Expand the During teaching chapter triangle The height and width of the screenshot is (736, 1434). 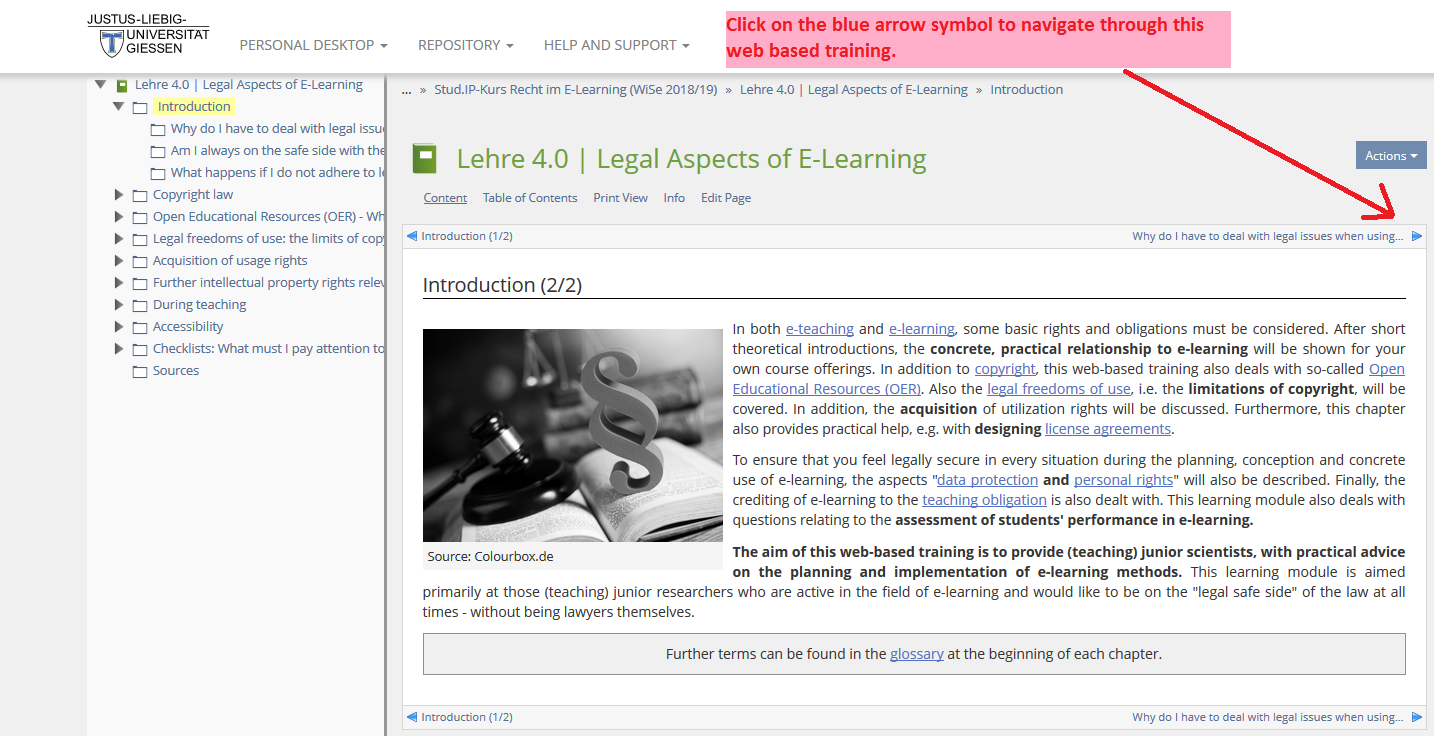coord(119,305)
